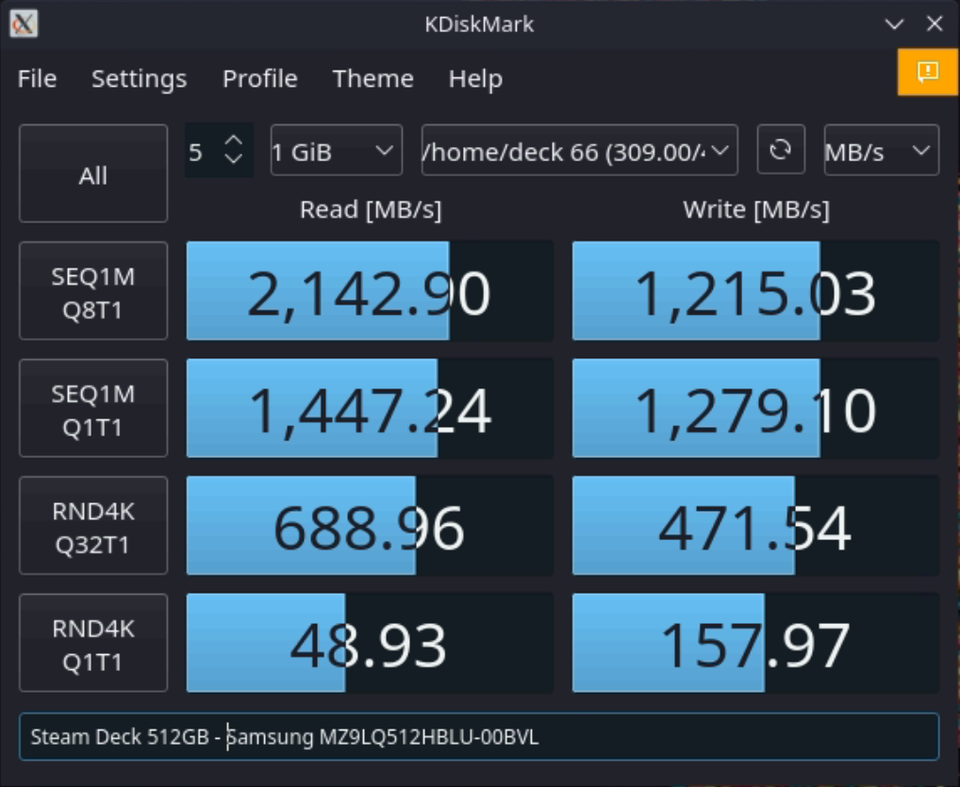Run the RND4K Q1T1 test
Viewport: 960px width, 787px height.
93,644
